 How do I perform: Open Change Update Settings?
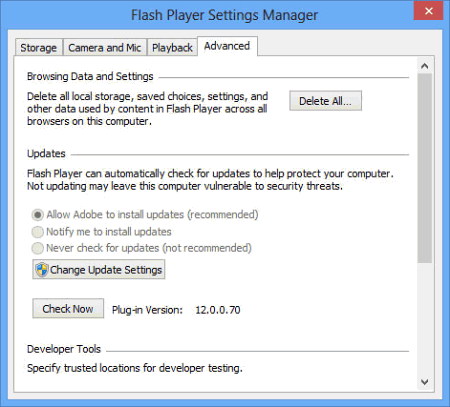click(99, 269)
